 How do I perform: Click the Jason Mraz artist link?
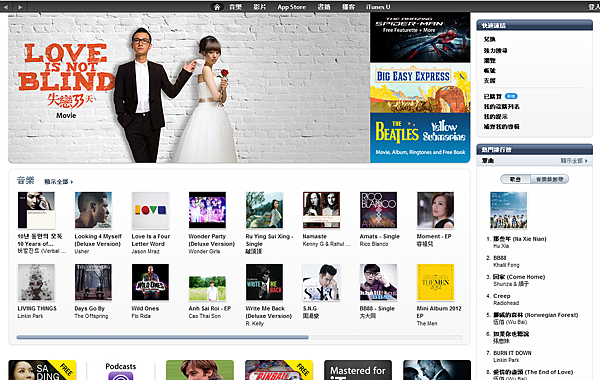coord(145,251)
